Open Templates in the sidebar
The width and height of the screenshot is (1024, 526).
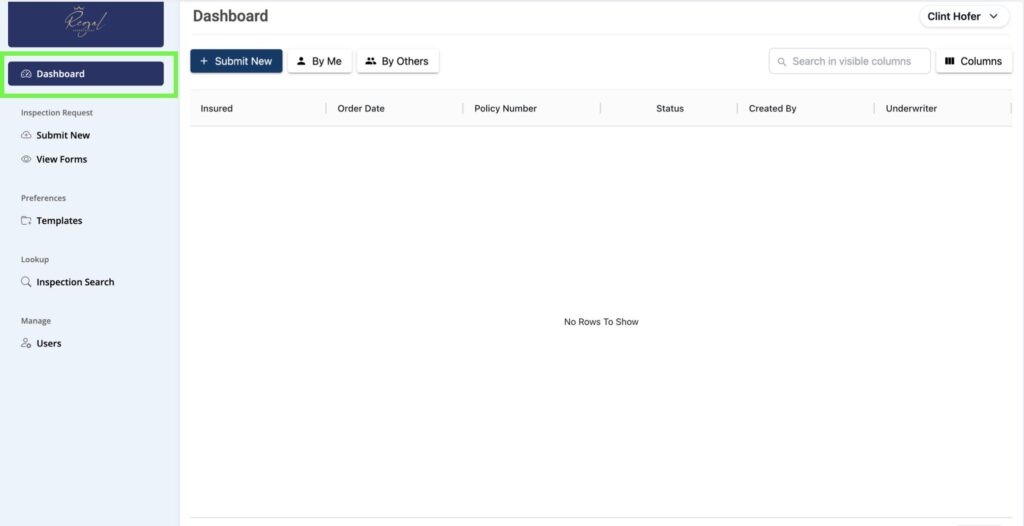tap(59, 221)
